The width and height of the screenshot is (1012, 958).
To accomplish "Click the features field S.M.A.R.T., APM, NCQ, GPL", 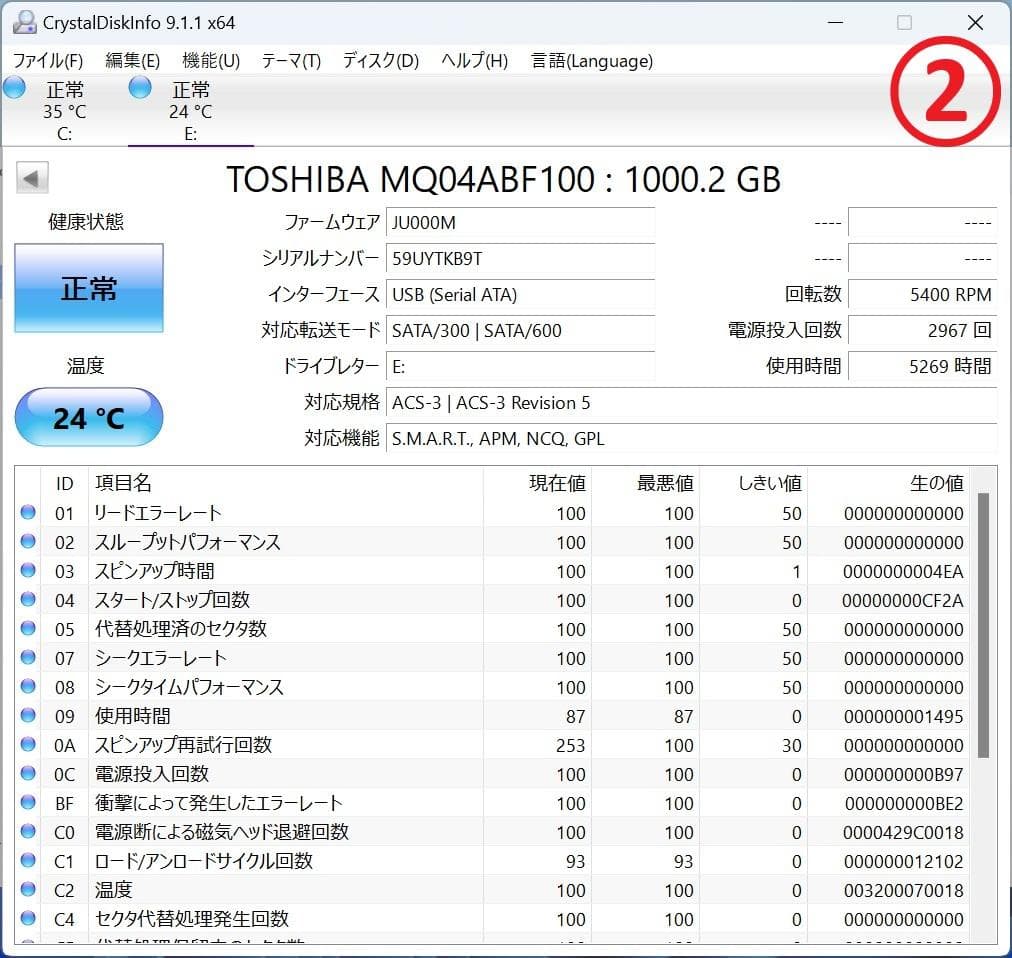I will pos(691,439).
